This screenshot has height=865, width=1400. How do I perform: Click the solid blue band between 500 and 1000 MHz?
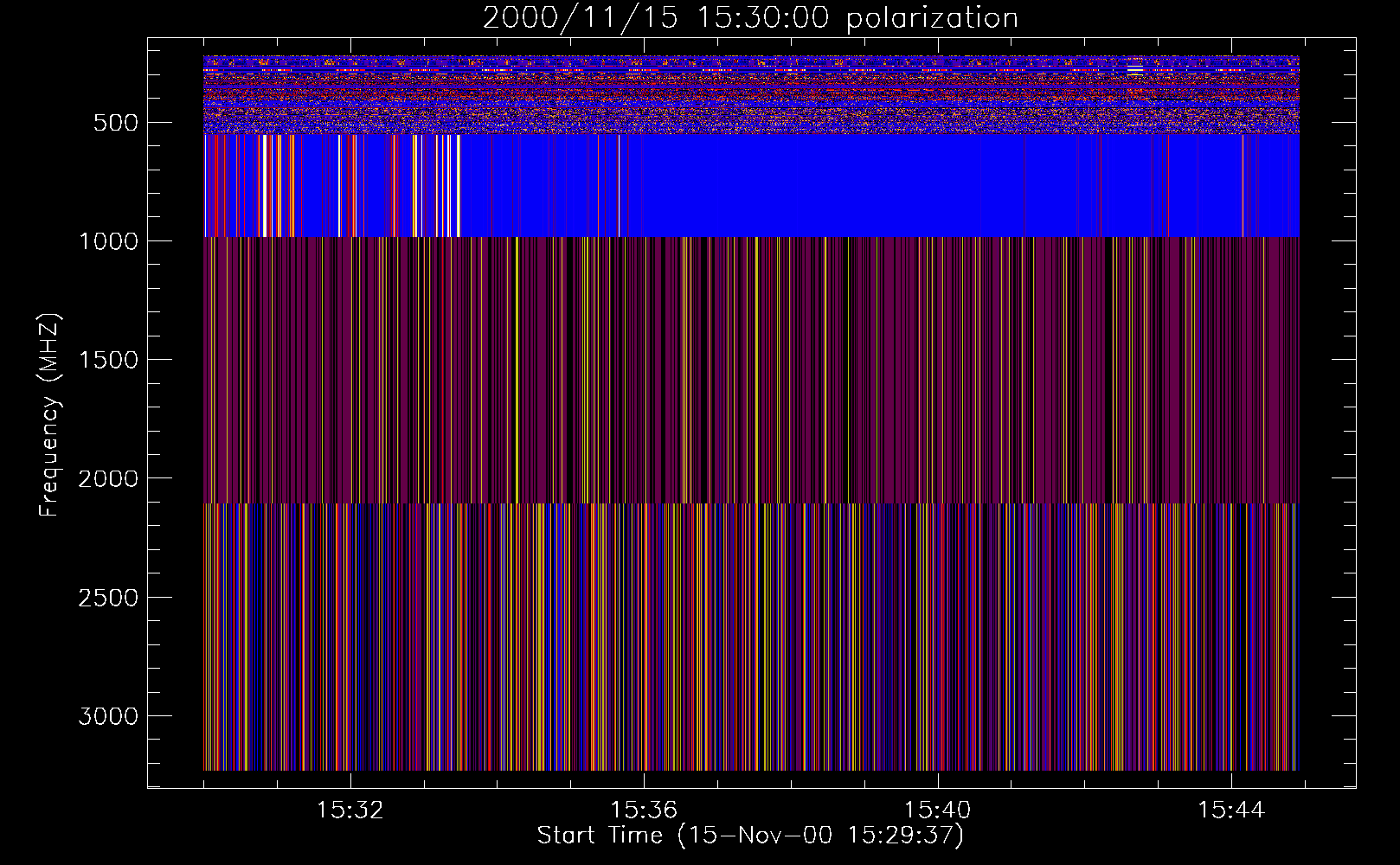751,185
